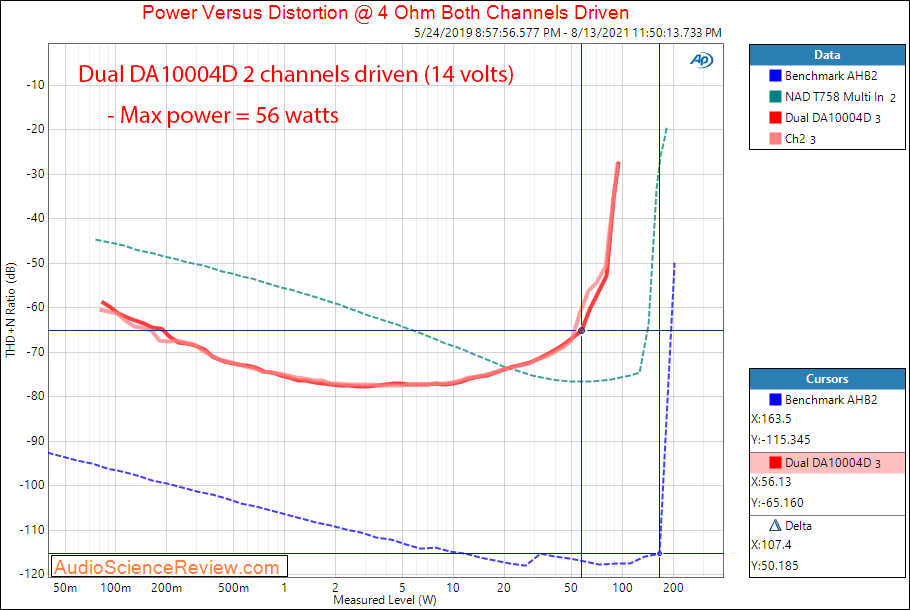
Task: Click the -60 tick label on y-axis
Action: click(x=35, y=307)
